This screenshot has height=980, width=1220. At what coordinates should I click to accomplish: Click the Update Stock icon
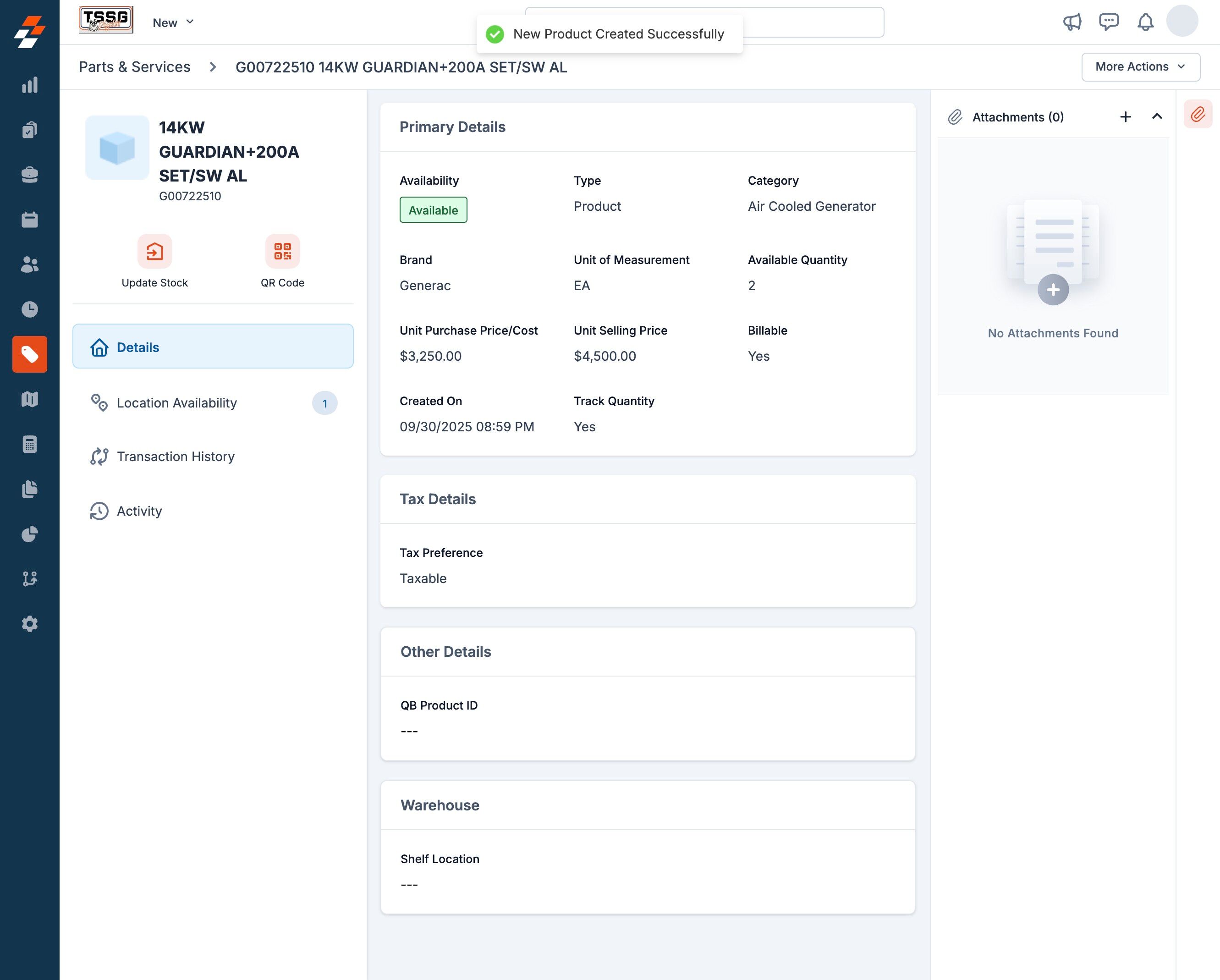tap(154, 251)
